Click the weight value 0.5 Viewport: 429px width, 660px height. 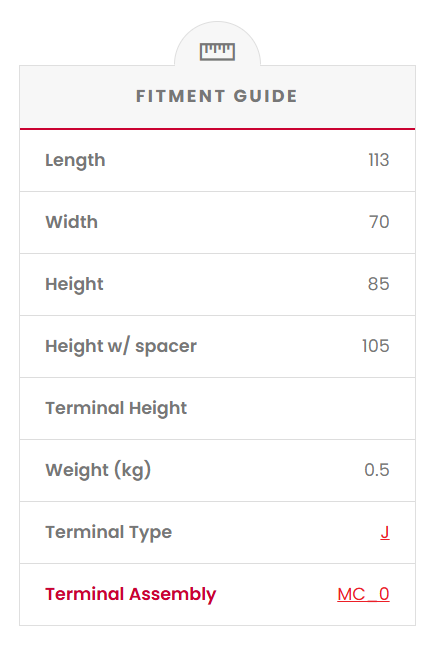(377, 470)
